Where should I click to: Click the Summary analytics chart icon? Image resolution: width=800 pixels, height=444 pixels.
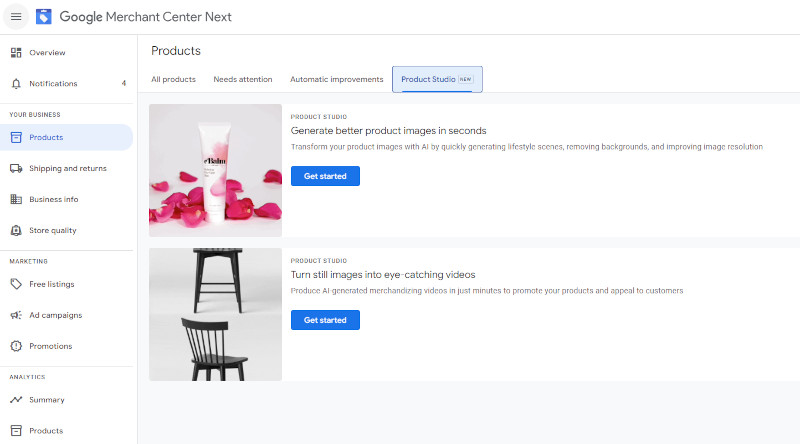(x=16, y=400)
